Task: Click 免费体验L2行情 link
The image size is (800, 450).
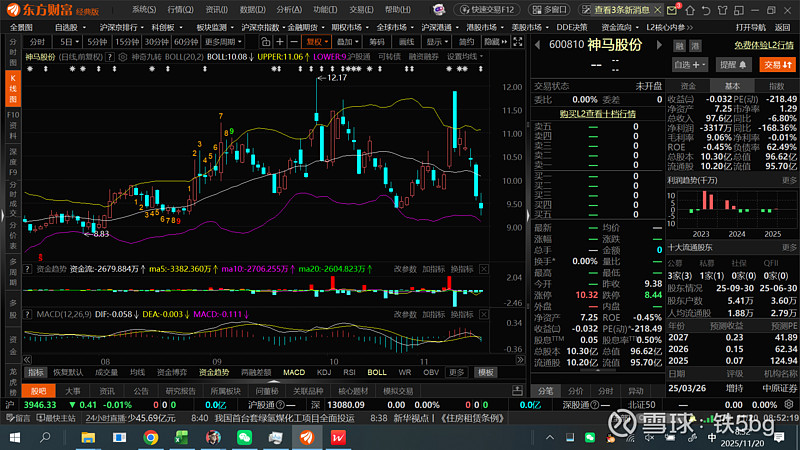Action: point(764,45)
